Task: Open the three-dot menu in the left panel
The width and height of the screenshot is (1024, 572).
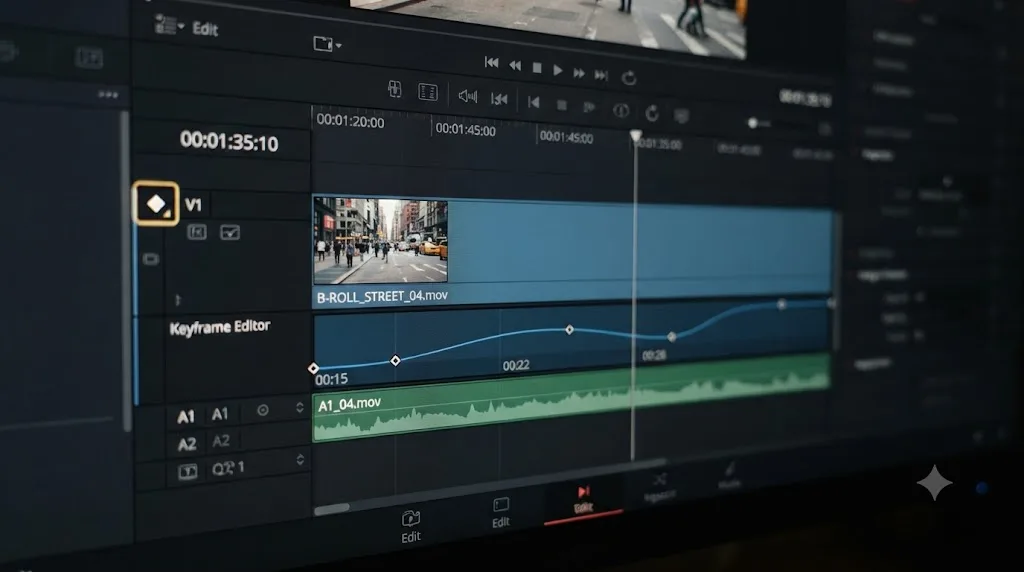Action: (x=108, y=95)
